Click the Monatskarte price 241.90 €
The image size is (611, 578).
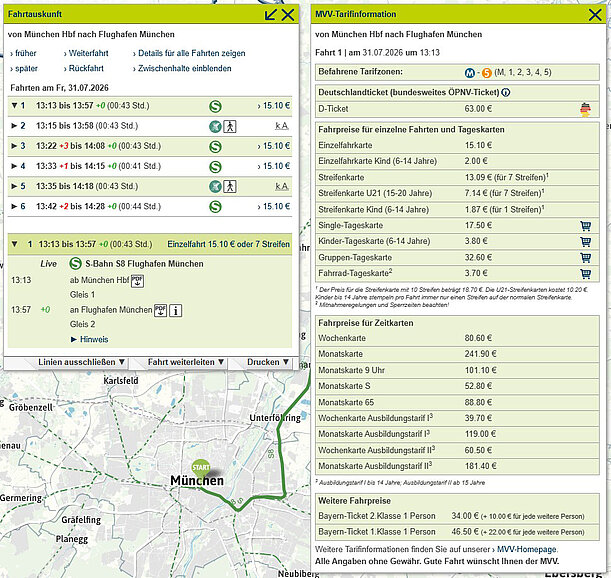tap(480, 354)
